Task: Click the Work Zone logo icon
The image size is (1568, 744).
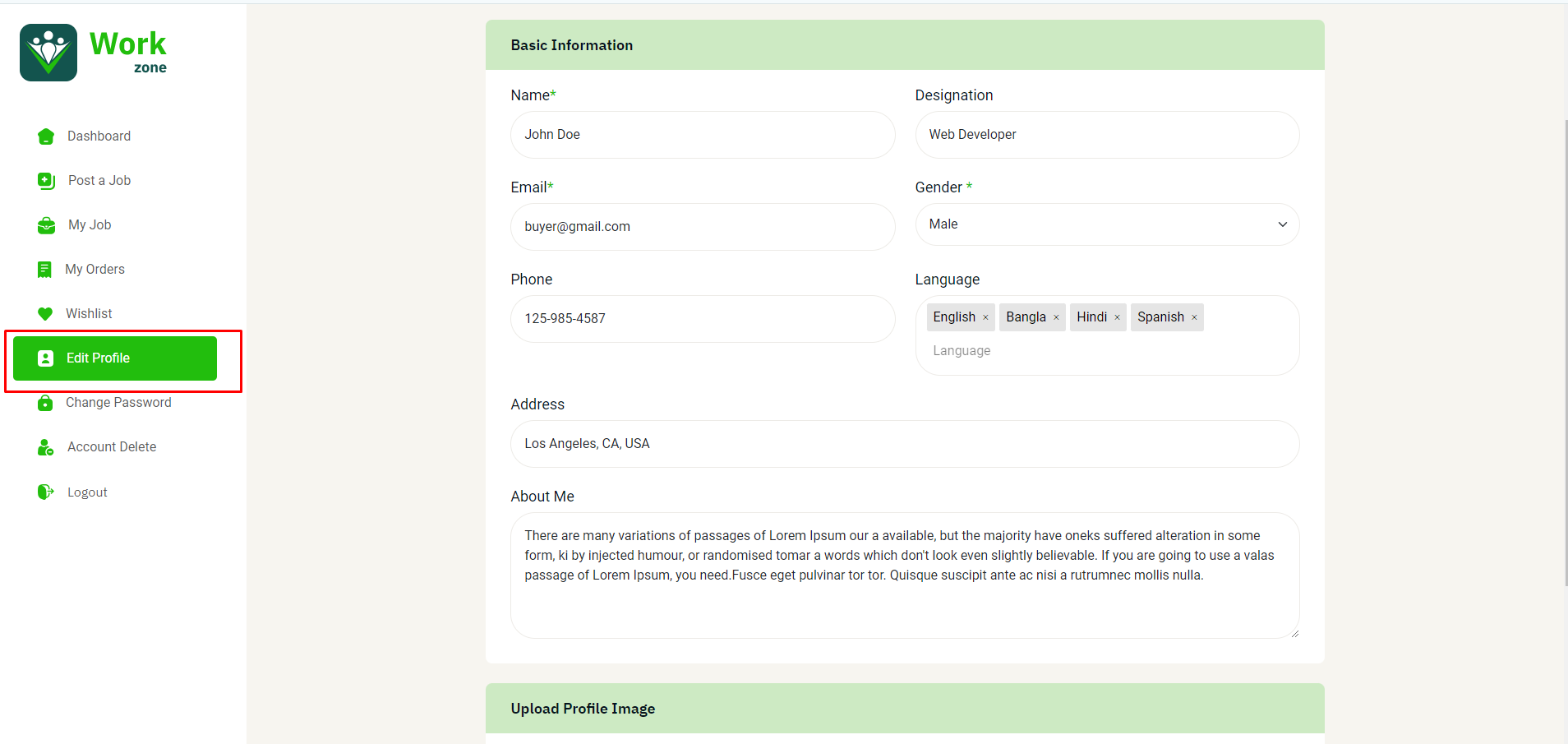Action: point(48,53)
